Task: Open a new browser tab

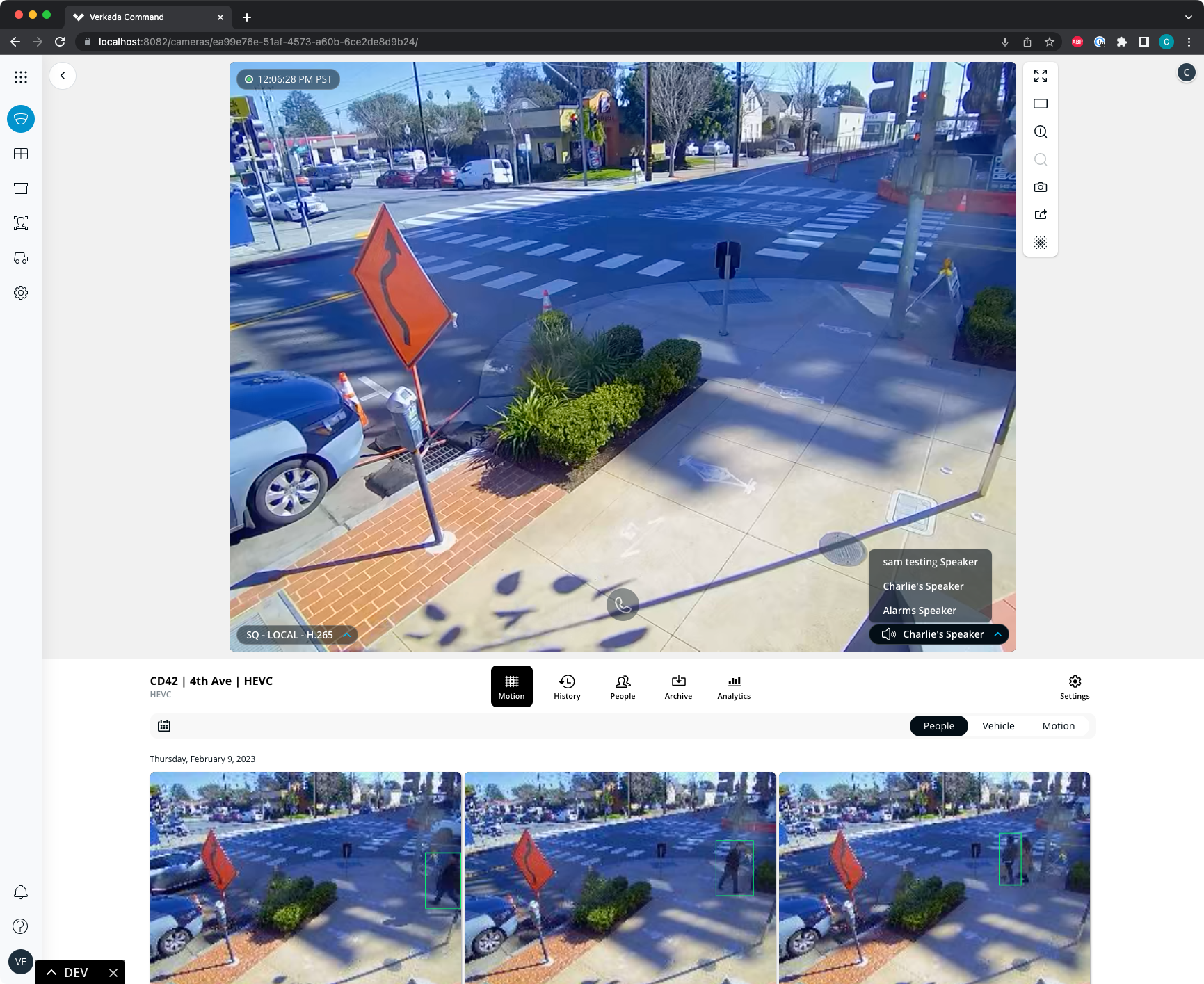Action: click(247, 17)
